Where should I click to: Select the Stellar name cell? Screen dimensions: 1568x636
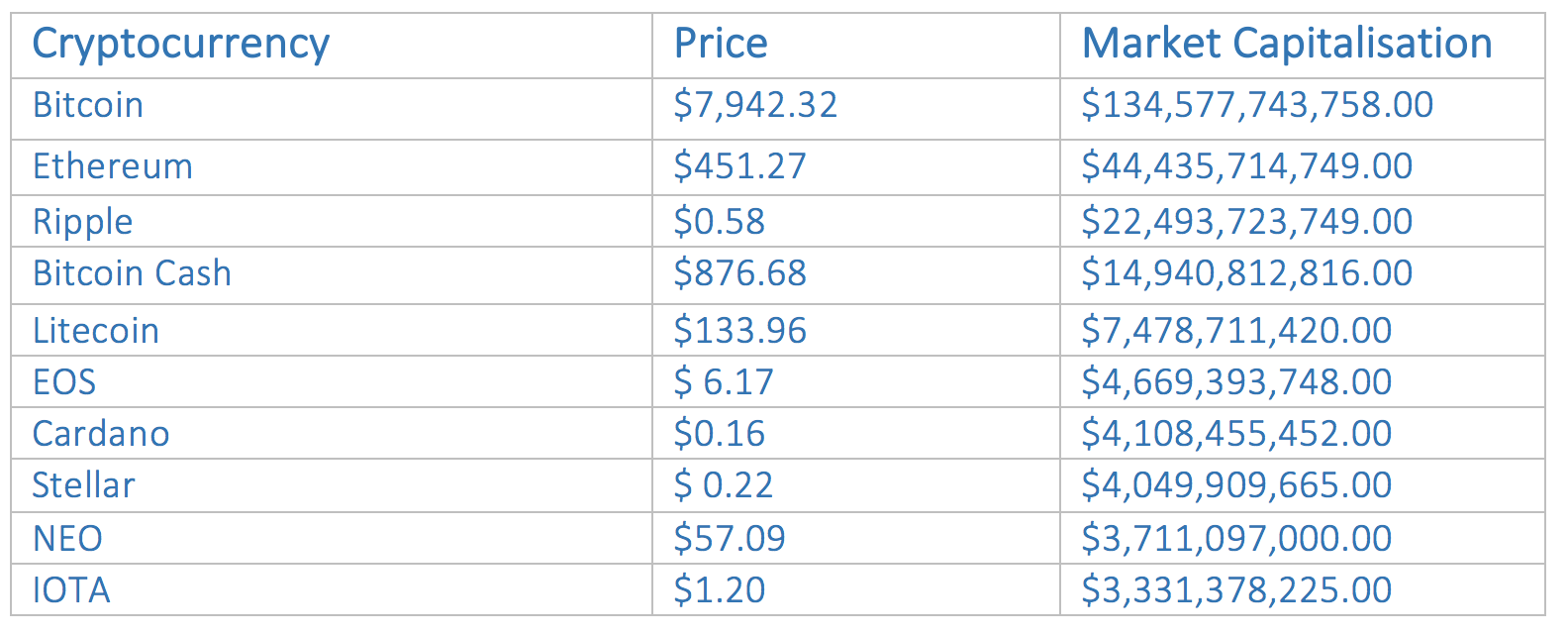(x=83, y=485)
